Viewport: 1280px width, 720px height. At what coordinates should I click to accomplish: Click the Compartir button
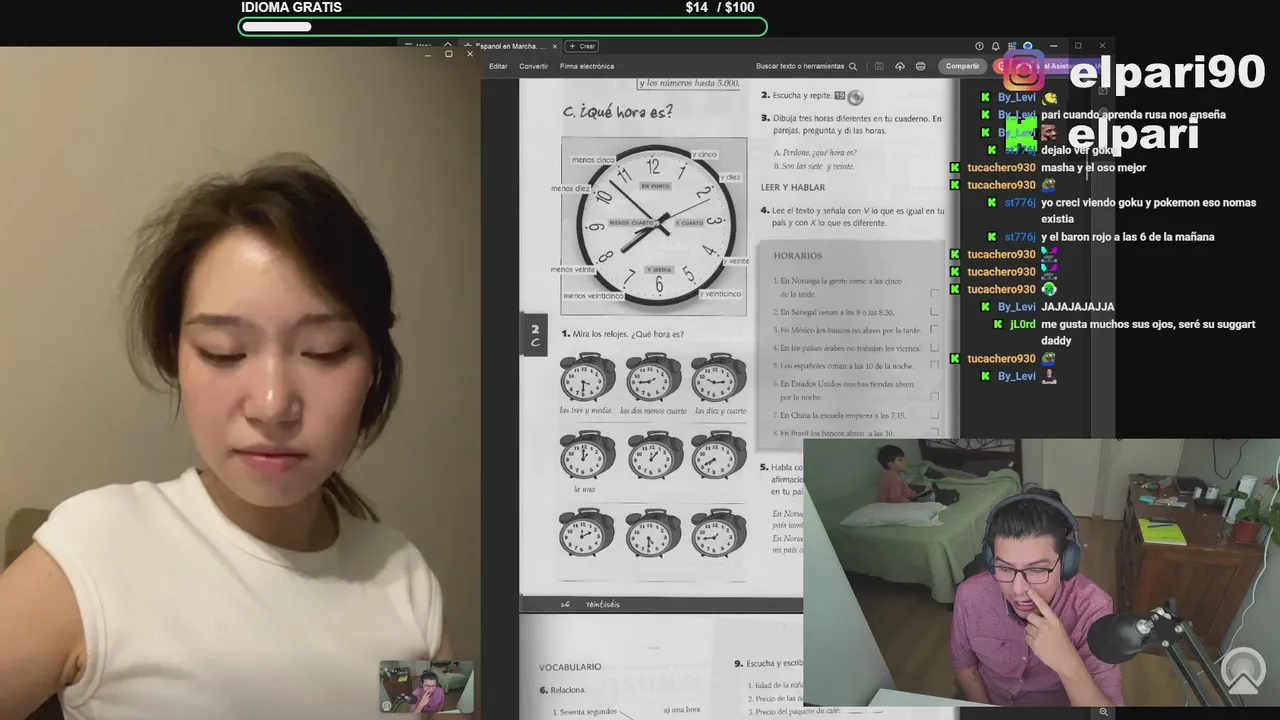(962, 66)
